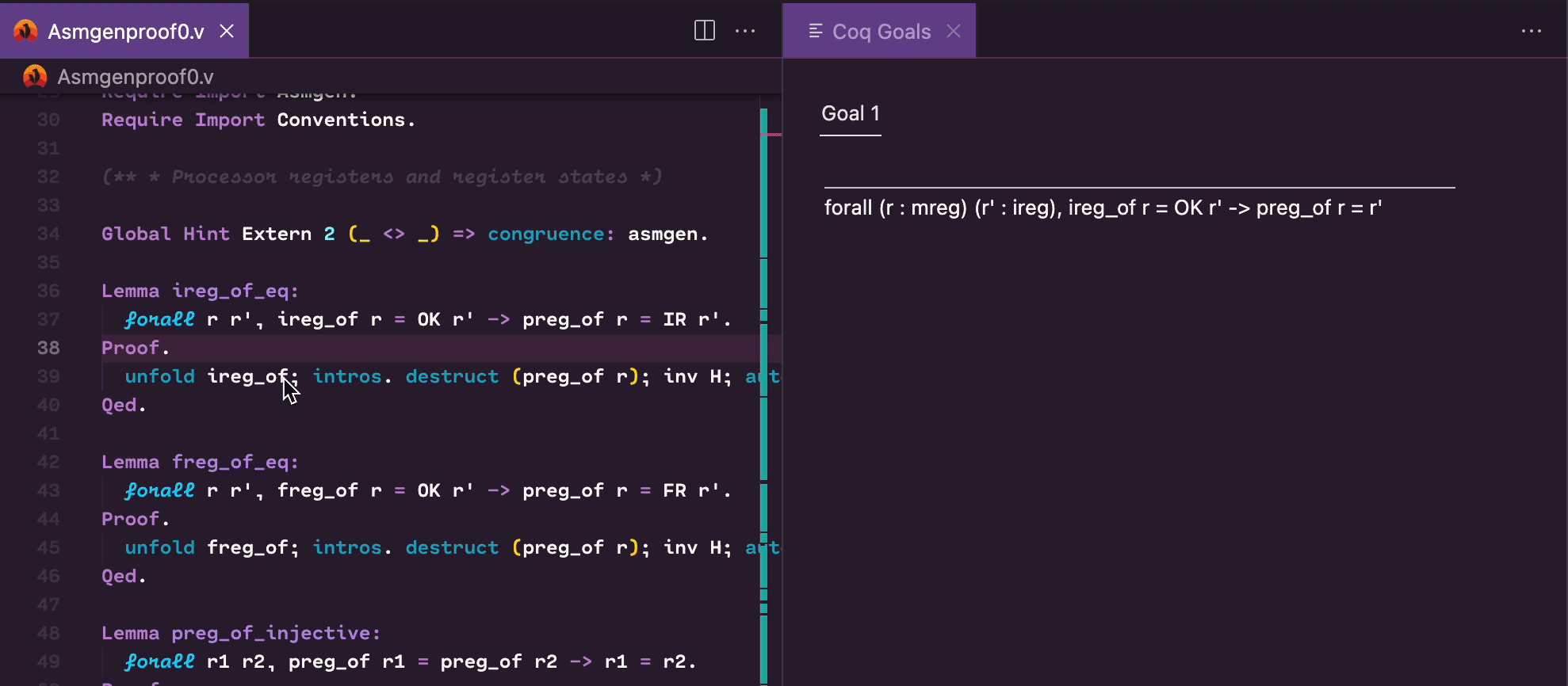Click 'Lemma ireg_of_eq:' declaration
Viewport: 1568px width, 686px height.
[200, 291]
